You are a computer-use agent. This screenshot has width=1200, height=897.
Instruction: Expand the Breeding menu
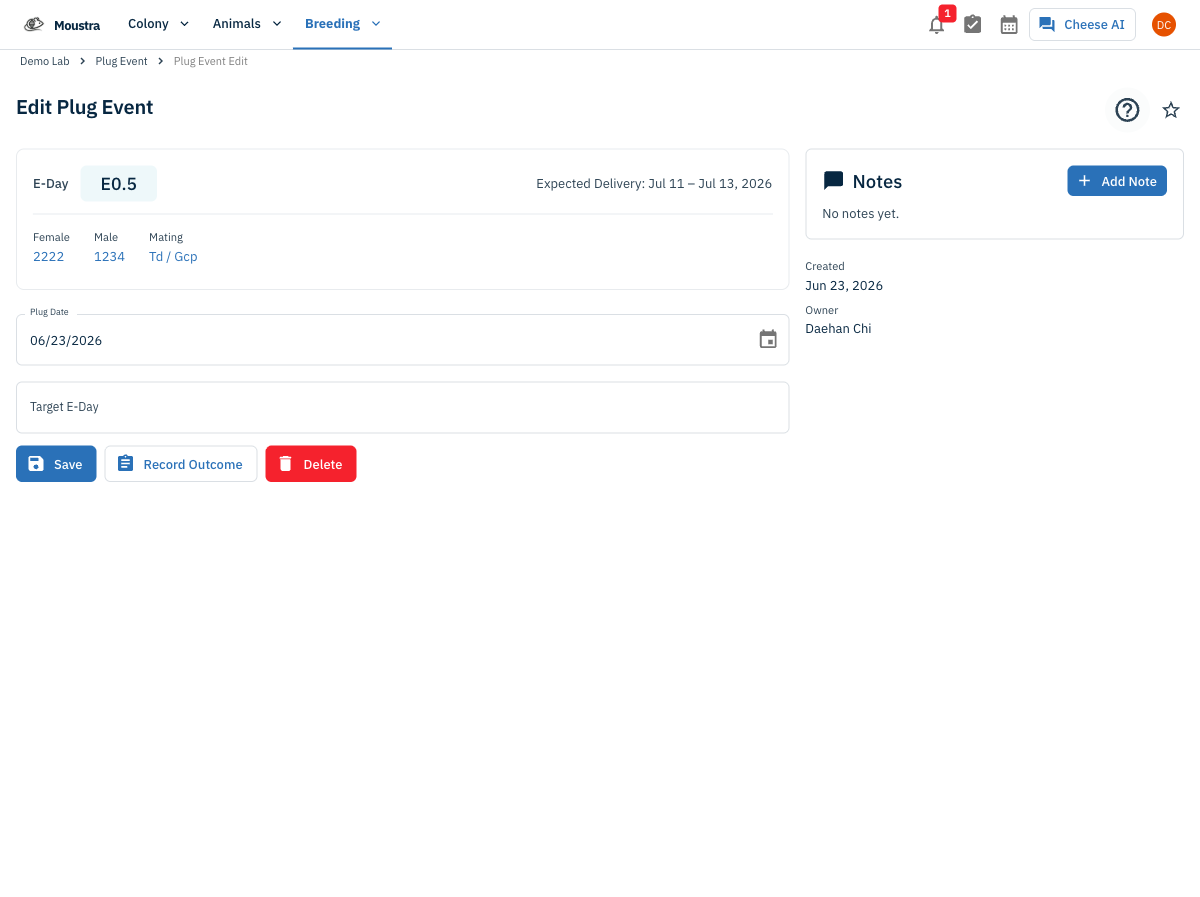click(342, 24)
